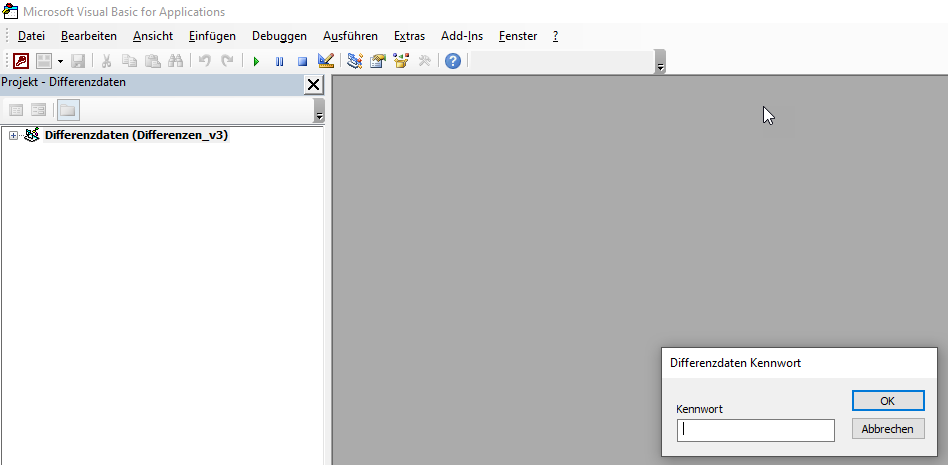Open the Datei menu
Viewport: 948px width, 465px height.
31,36
